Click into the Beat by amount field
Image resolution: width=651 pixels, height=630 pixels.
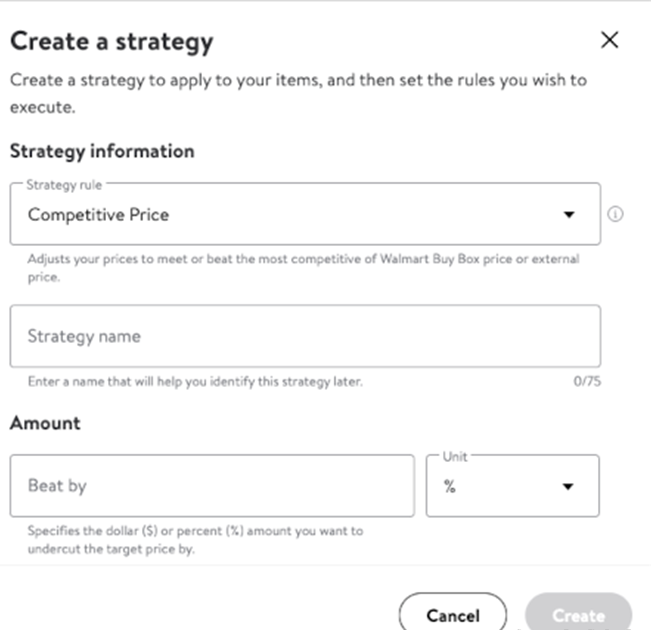pyautogui.click(x=212, y=485)
